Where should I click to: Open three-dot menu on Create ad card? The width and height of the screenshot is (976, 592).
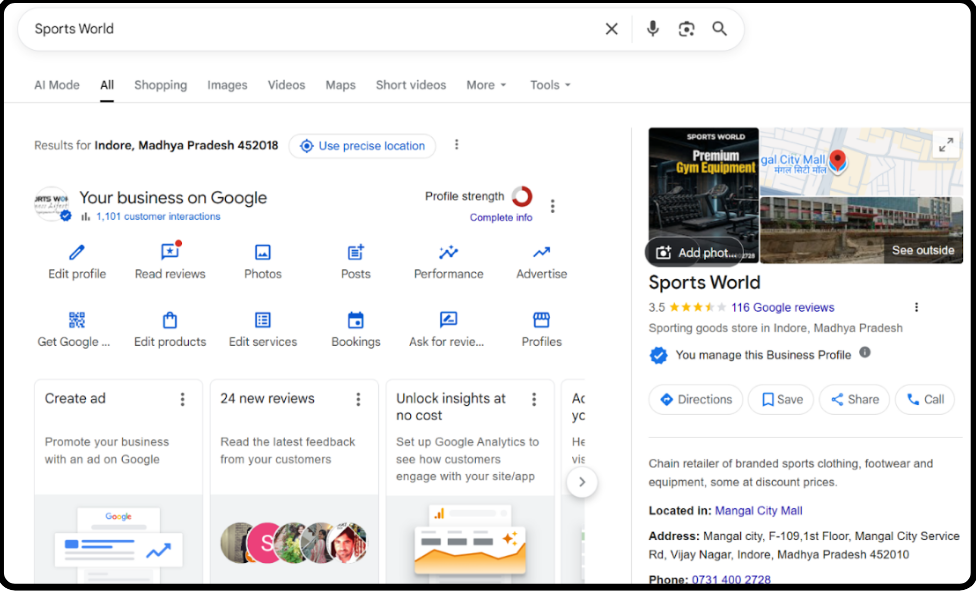(x=182, y=399)
